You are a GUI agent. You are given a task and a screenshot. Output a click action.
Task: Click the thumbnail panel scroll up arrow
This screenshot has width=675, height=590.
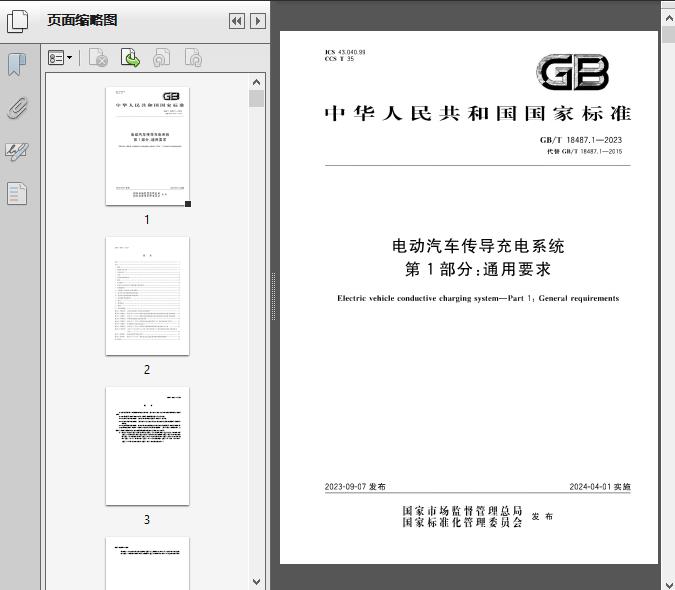tap(257, 82)
